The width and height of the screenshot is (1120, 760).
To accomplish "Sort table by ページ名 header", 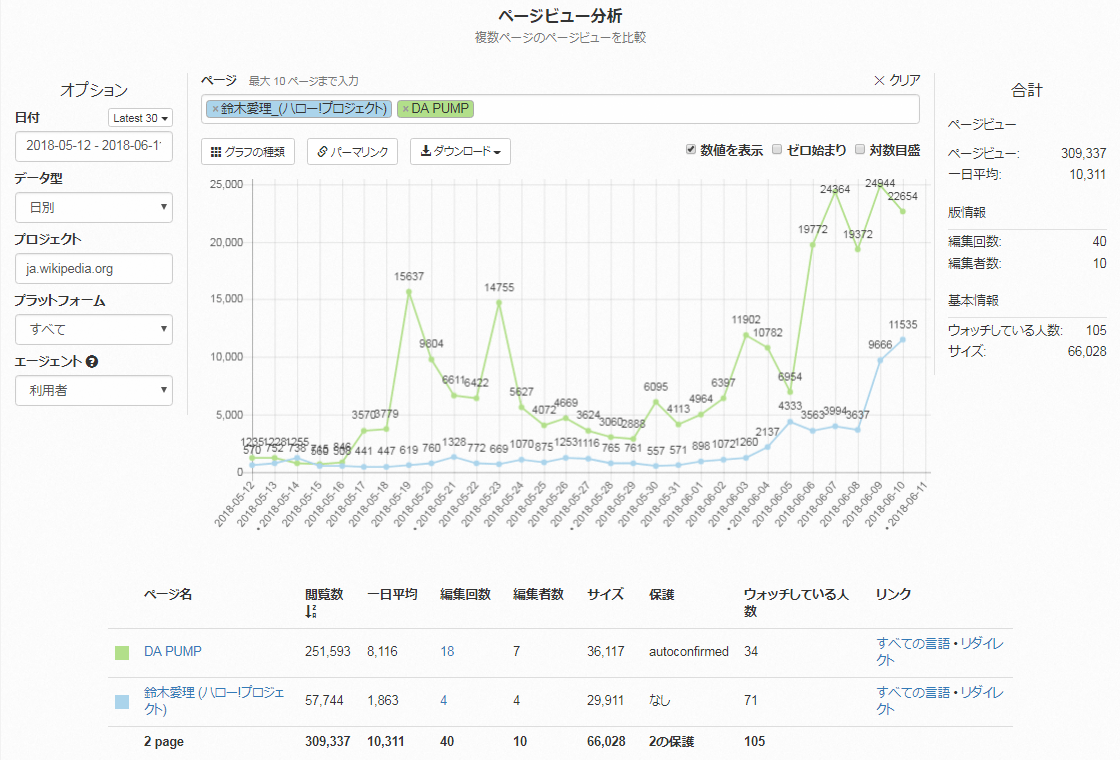I will tap(168, 594).
